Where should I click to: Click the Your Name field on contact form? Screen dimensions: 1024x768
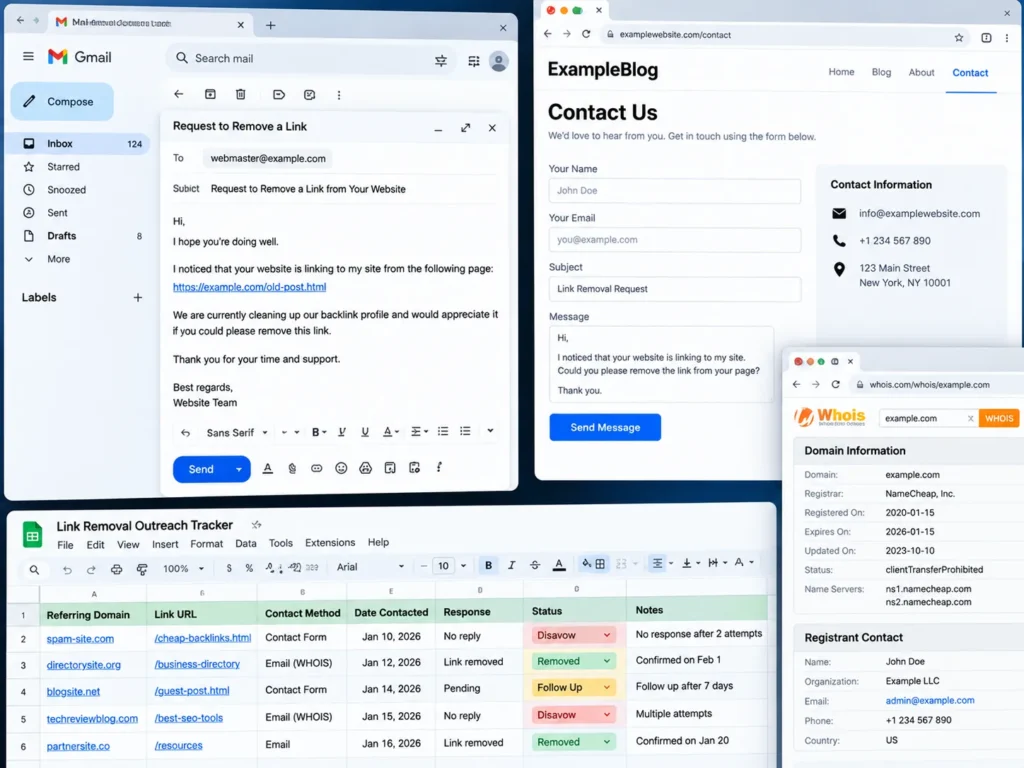pyautogui.click(x=675, y=191)
